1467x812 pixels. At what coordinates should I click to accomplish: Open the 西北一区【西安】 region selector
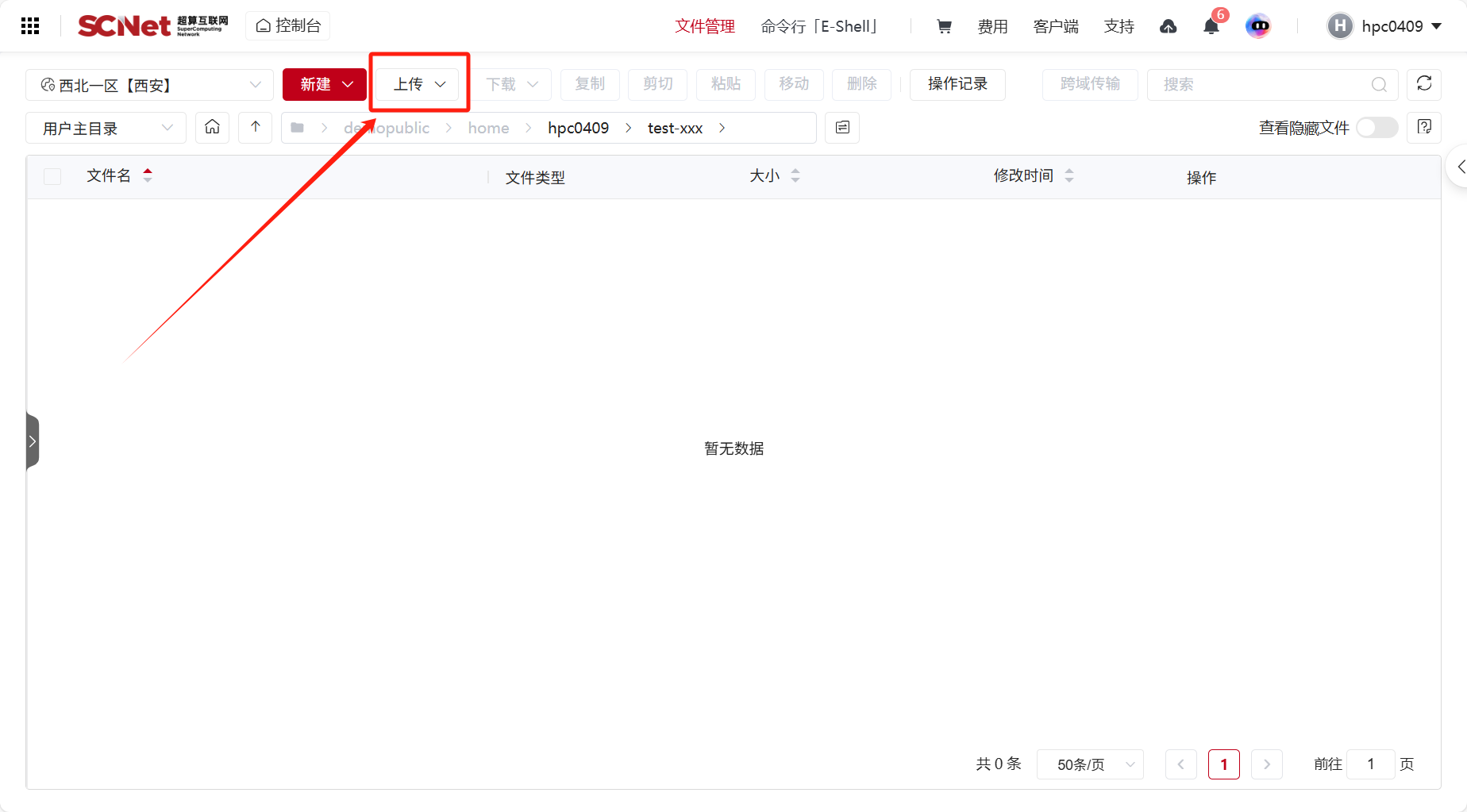pyautogui.click(x=149, y=85)
